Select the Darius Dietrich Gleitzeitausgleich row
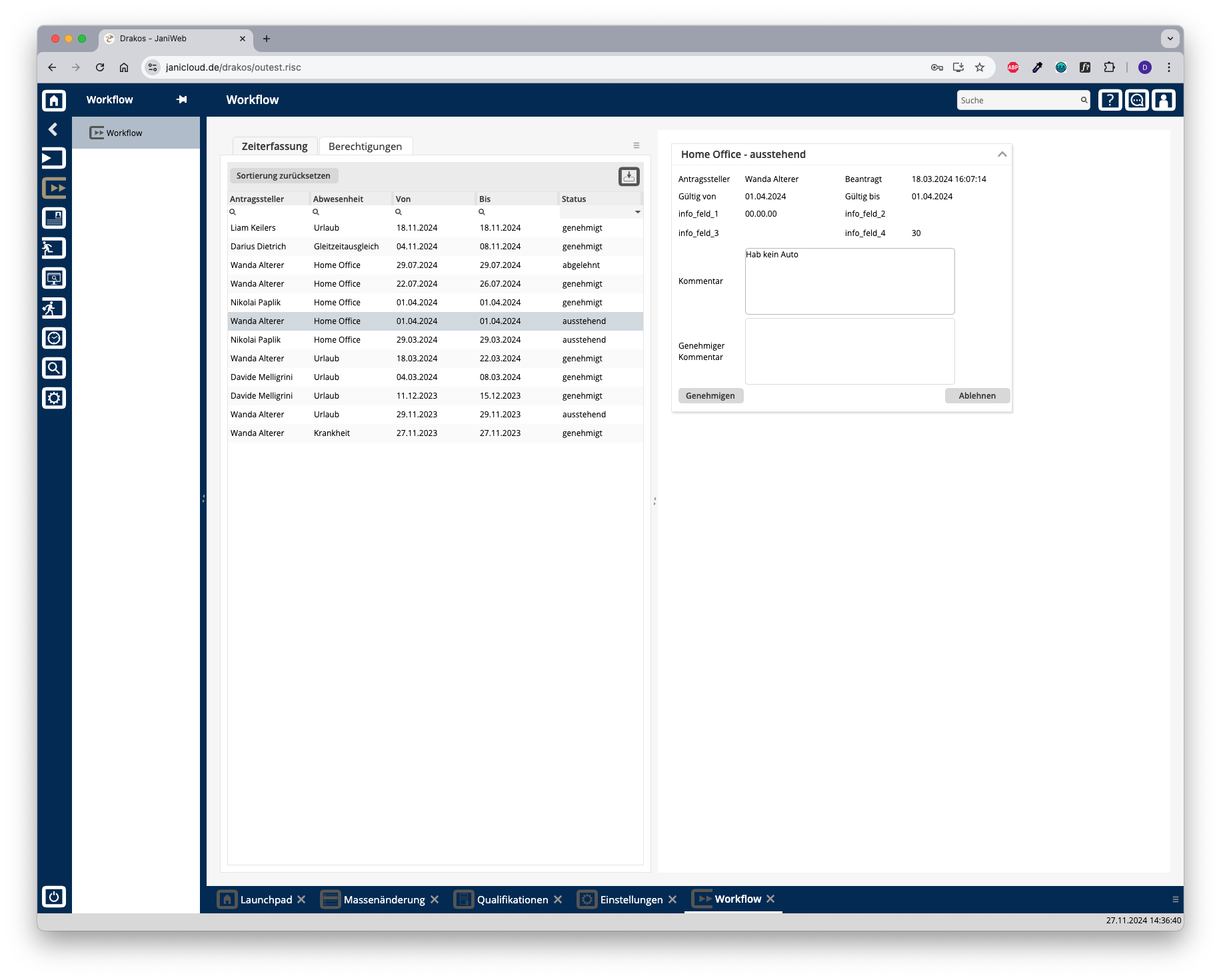The width and height of the screenshot is (1221, 980). tap(435, 247)
